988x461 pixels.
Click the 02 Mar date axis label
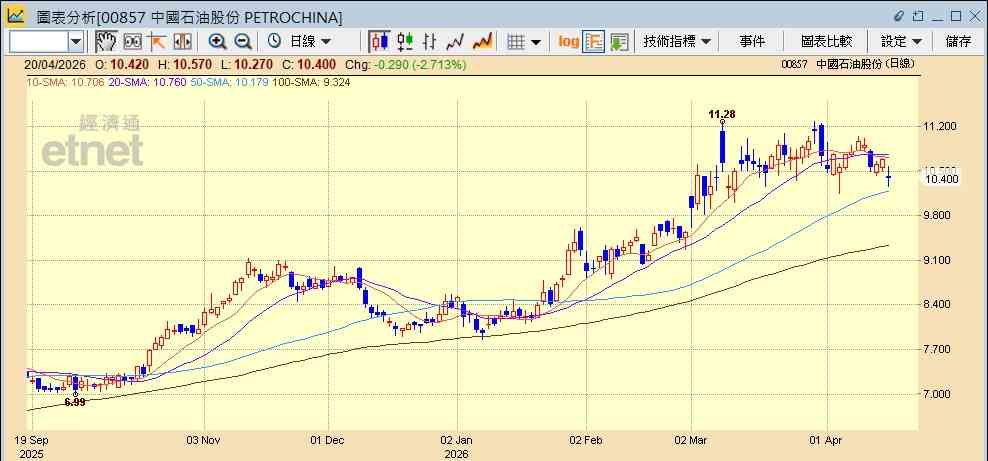point(691,440)
